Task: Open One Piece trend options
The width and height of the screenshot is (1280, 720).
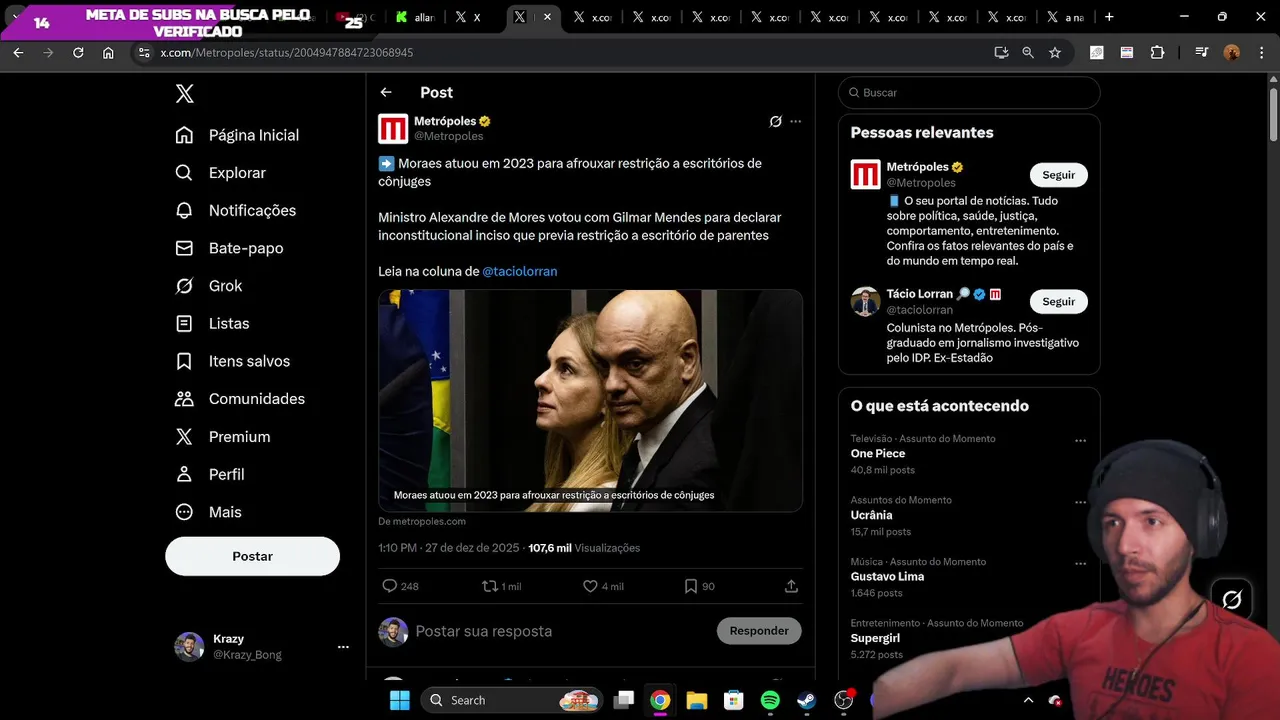Action: (x=1080, y=440)
